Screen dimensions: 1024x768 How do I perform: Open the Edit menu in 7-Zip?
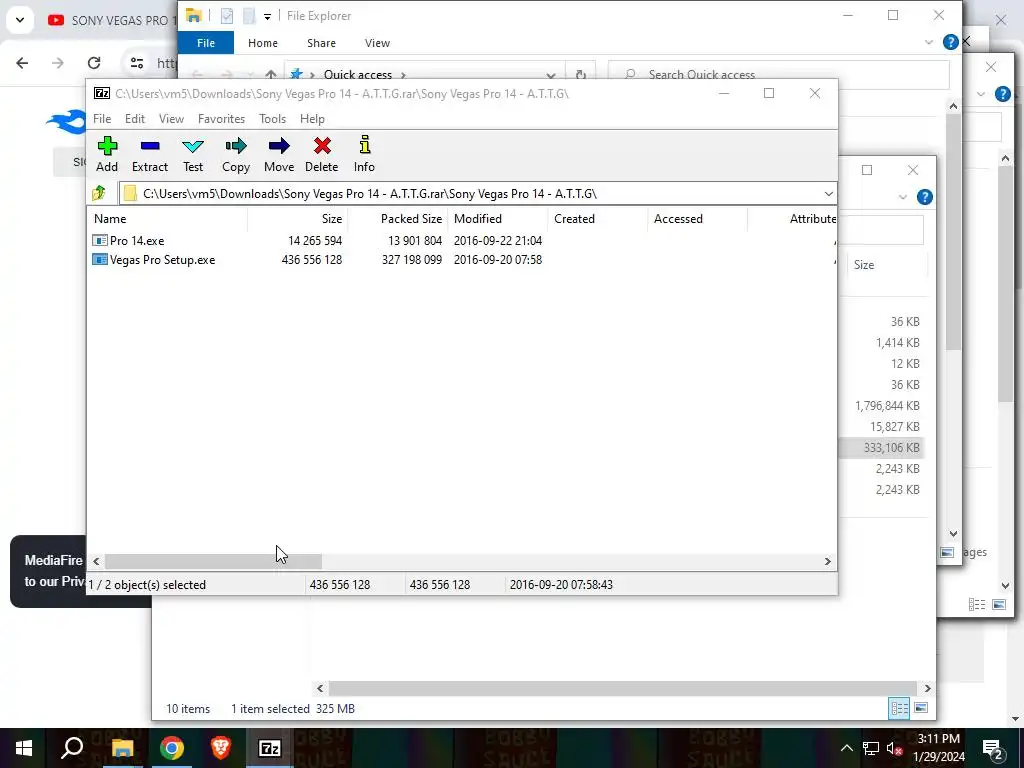135,119
